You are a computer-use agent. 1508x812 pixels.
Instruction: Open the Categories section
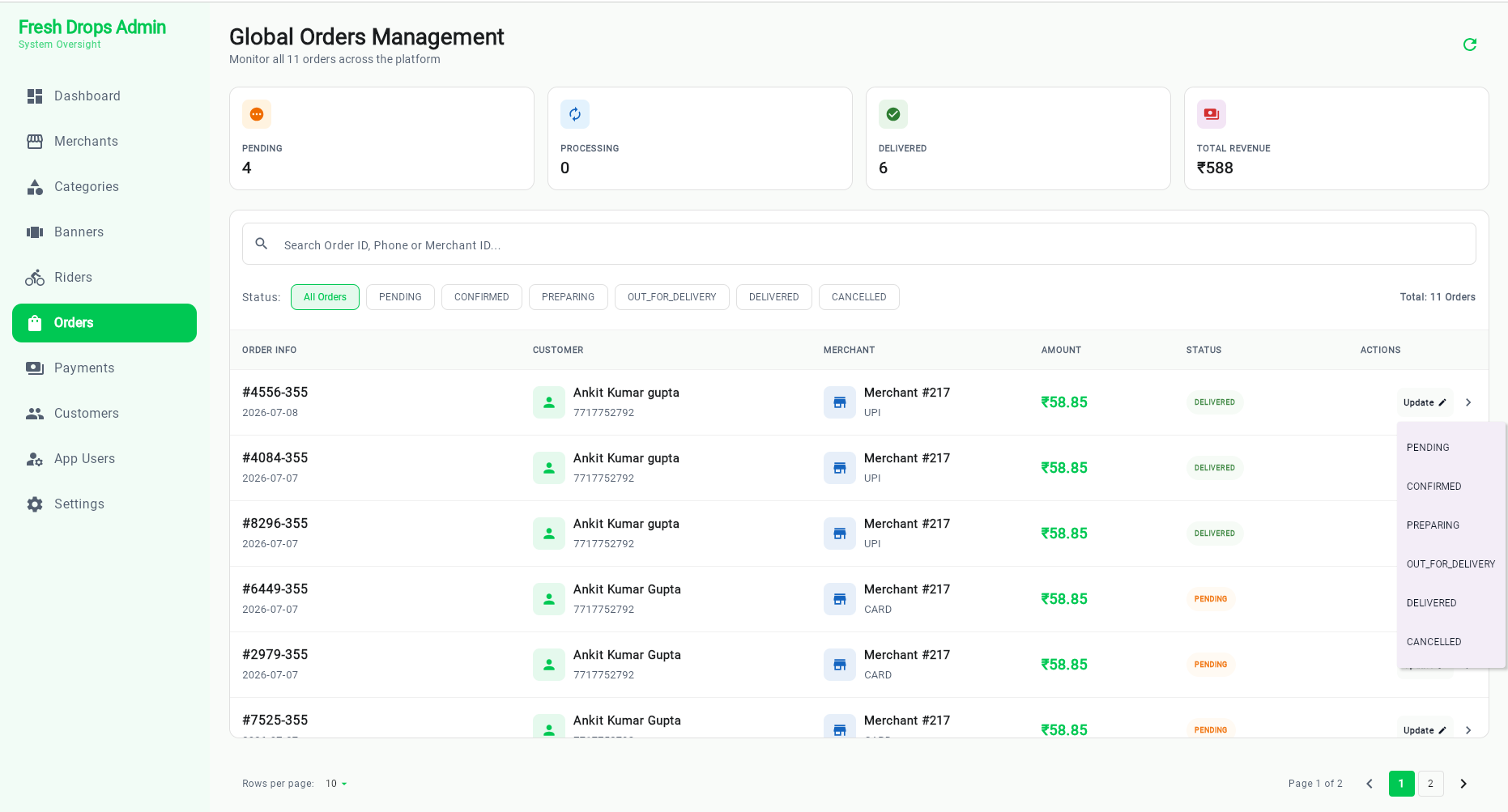click(104, 187)
